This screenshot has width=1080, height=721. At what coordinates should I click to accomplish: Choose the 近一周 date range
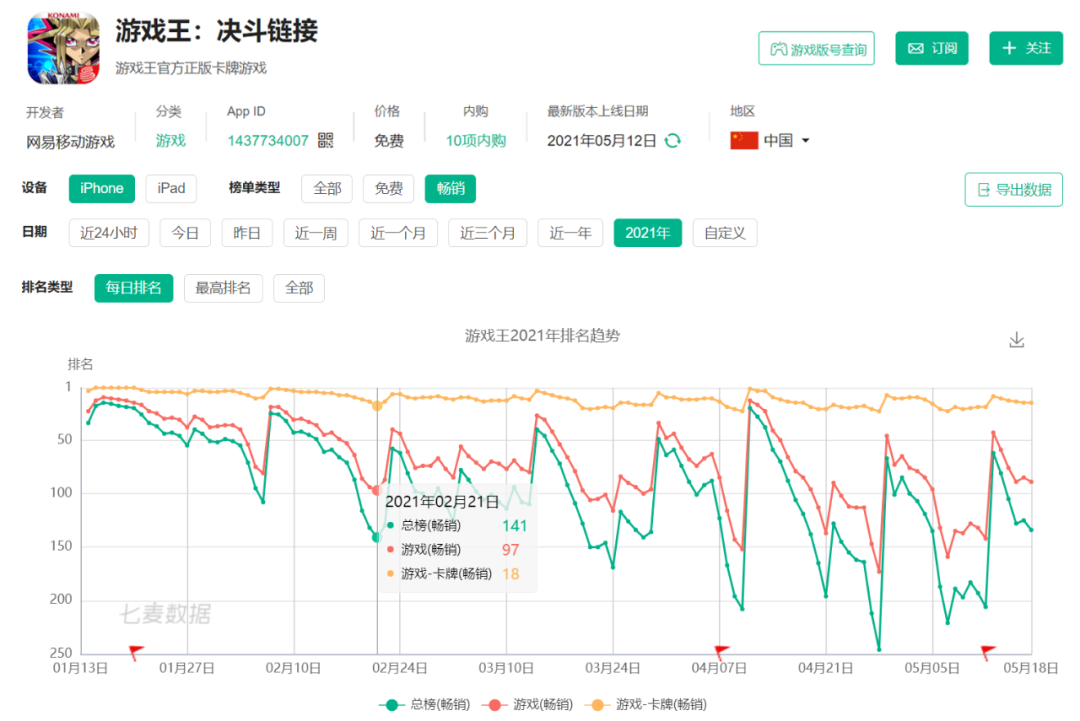click(x=315, y=233)
